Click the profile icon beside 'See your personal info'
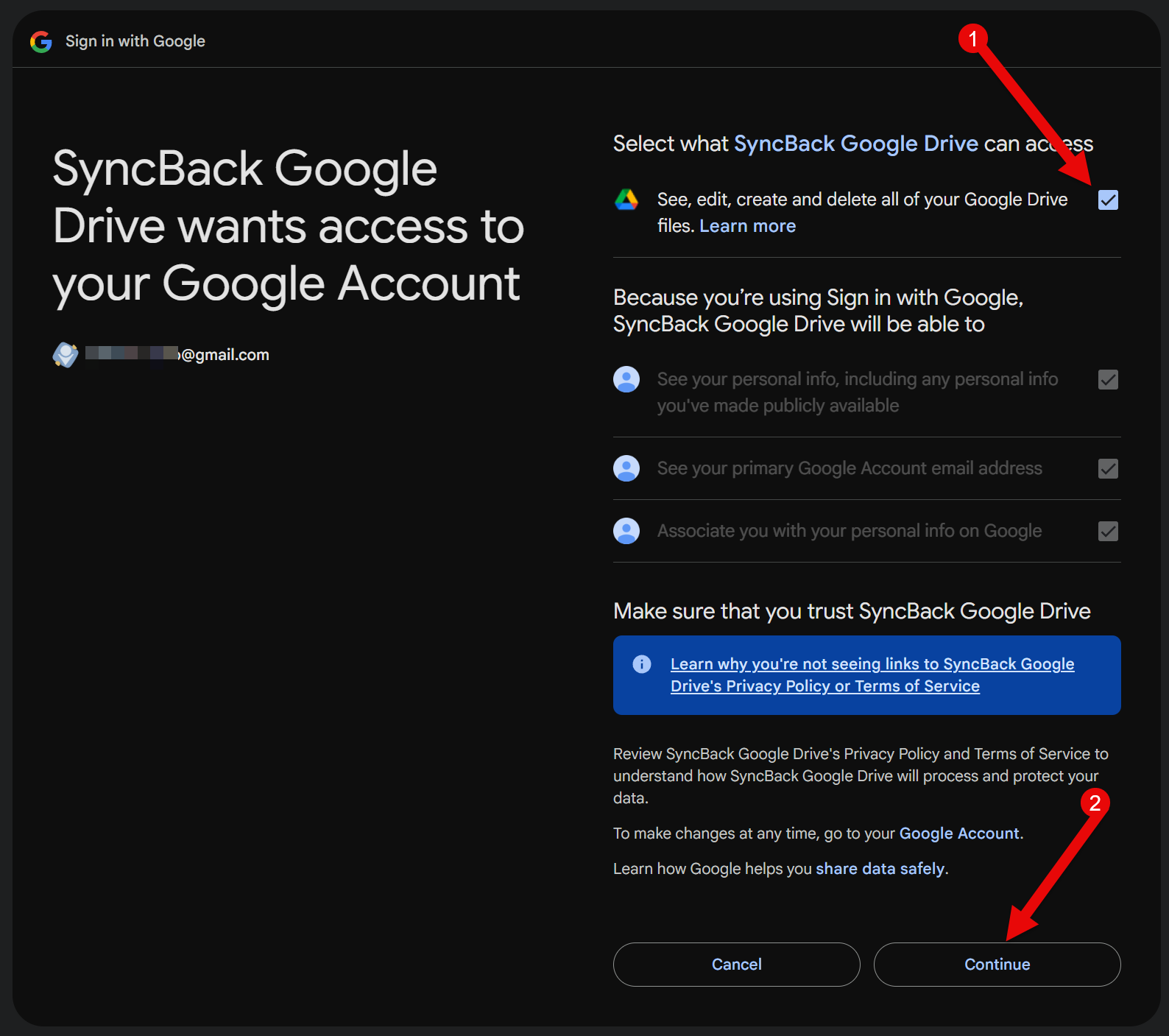This screenshot has width=1169, height=1036. pyautogui.click(x=626, y=379)
